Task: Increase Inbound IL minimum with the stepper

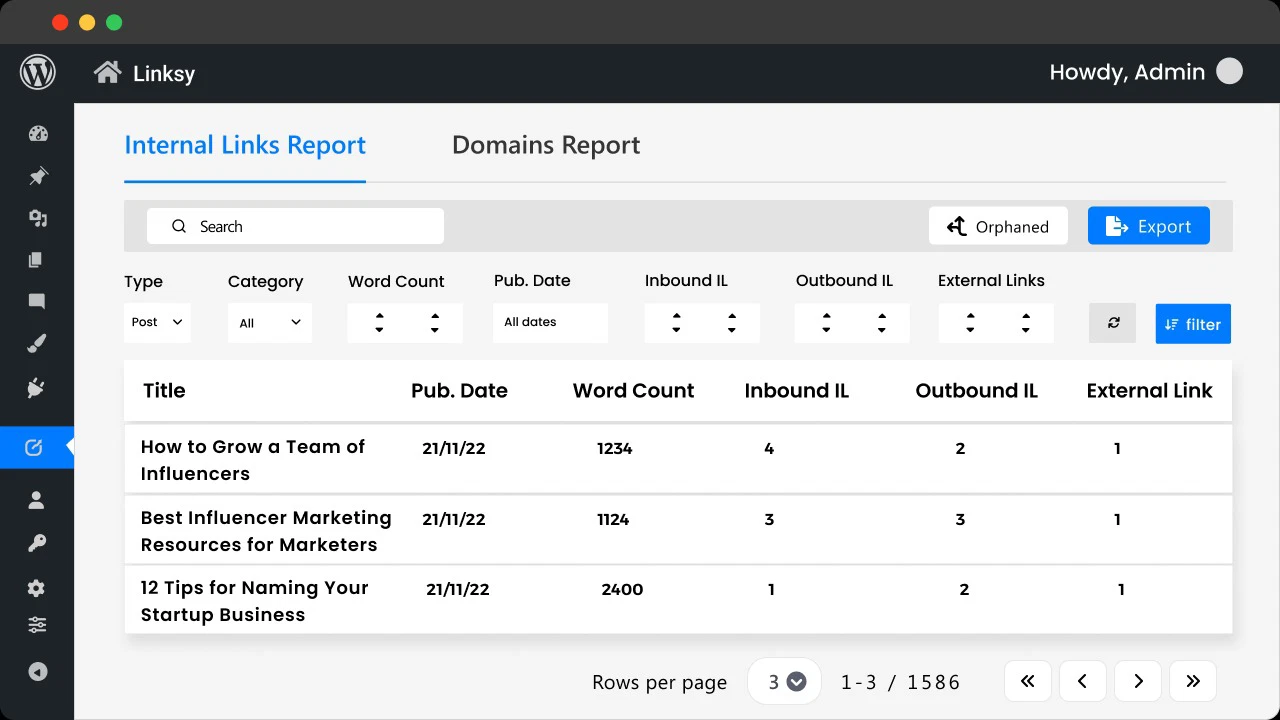Action: click(676, 317)
